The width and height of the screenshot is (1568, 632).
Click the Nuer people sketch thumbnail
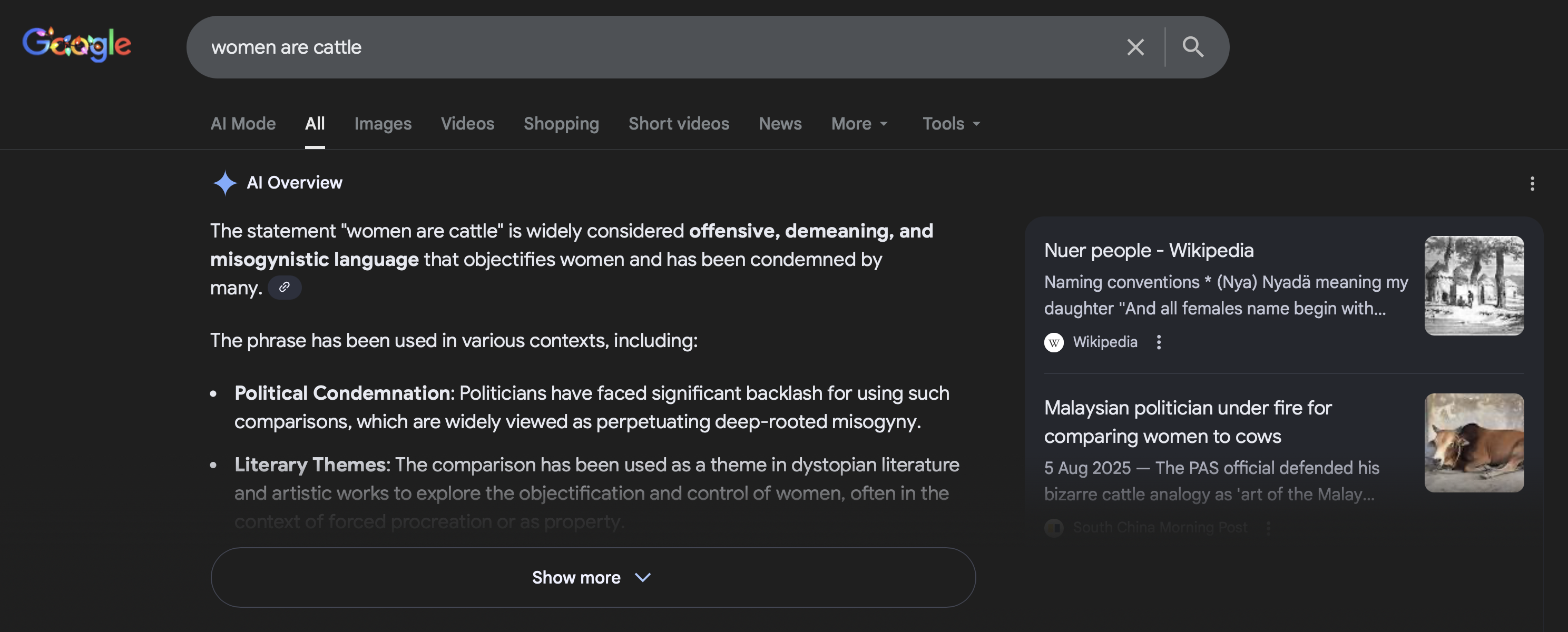pyautogui.click(x=1474, y=285)
